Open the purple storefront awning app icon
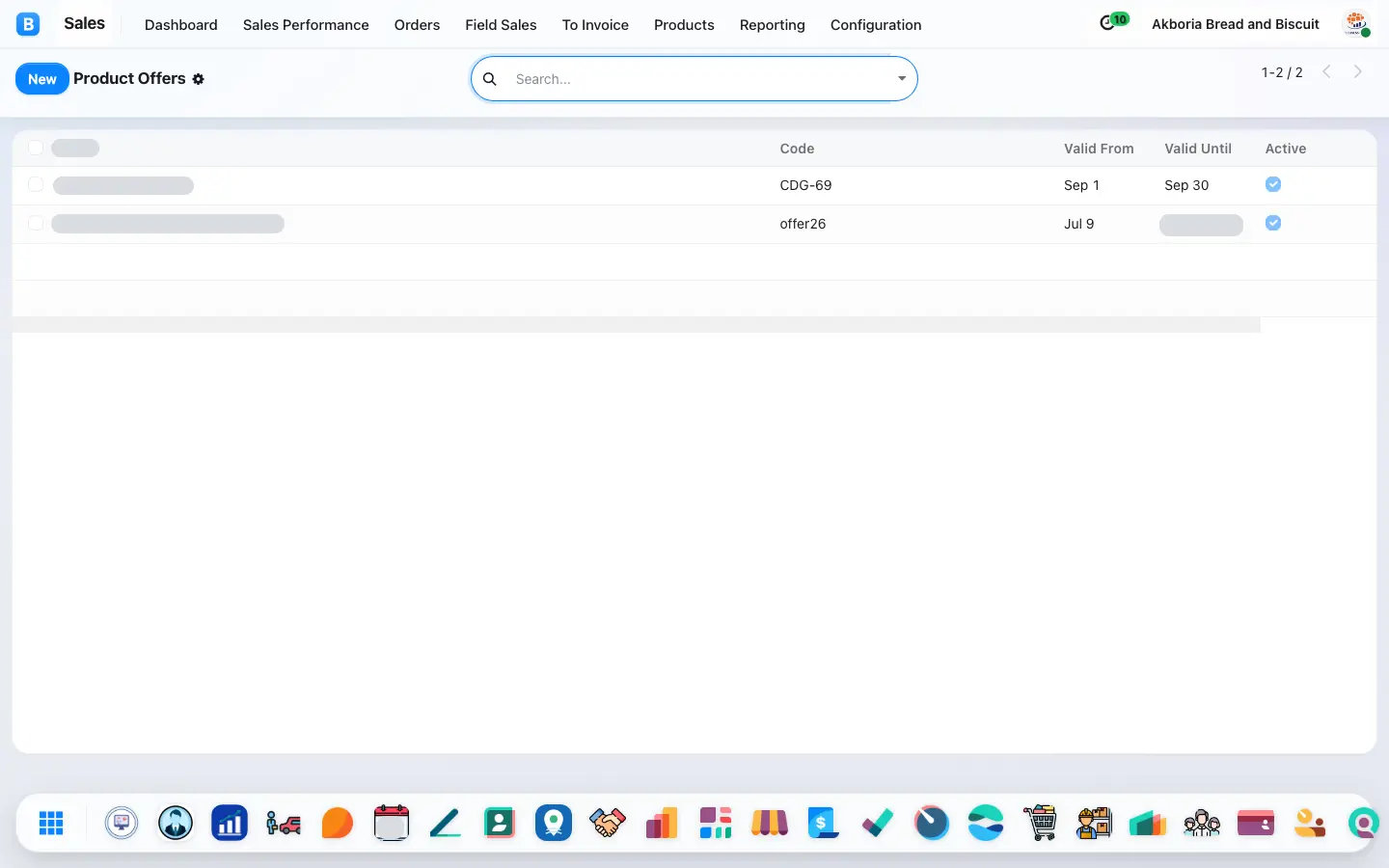The width and height of the screenshot is (1389, 868). 770,823
